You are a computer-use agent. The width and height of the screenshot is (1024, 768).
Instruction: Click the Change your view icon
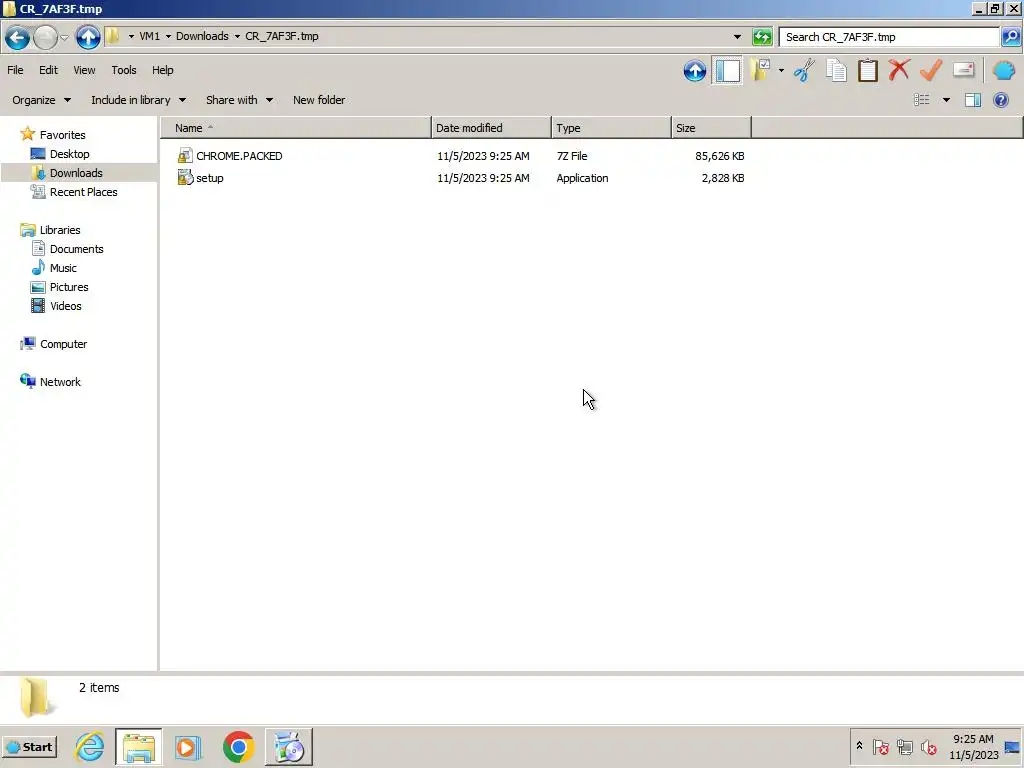921,100
